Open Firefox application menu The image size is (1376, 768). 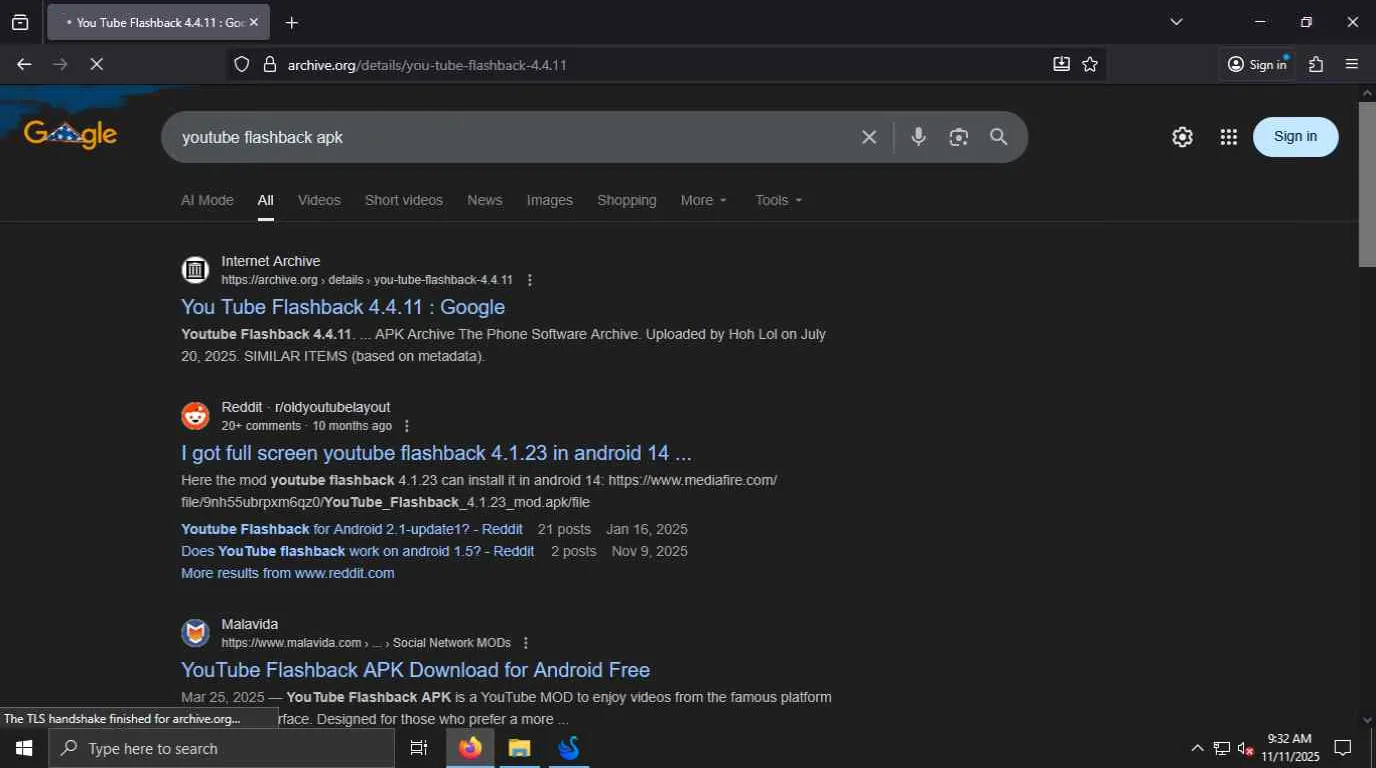(x=1352, y=64)
